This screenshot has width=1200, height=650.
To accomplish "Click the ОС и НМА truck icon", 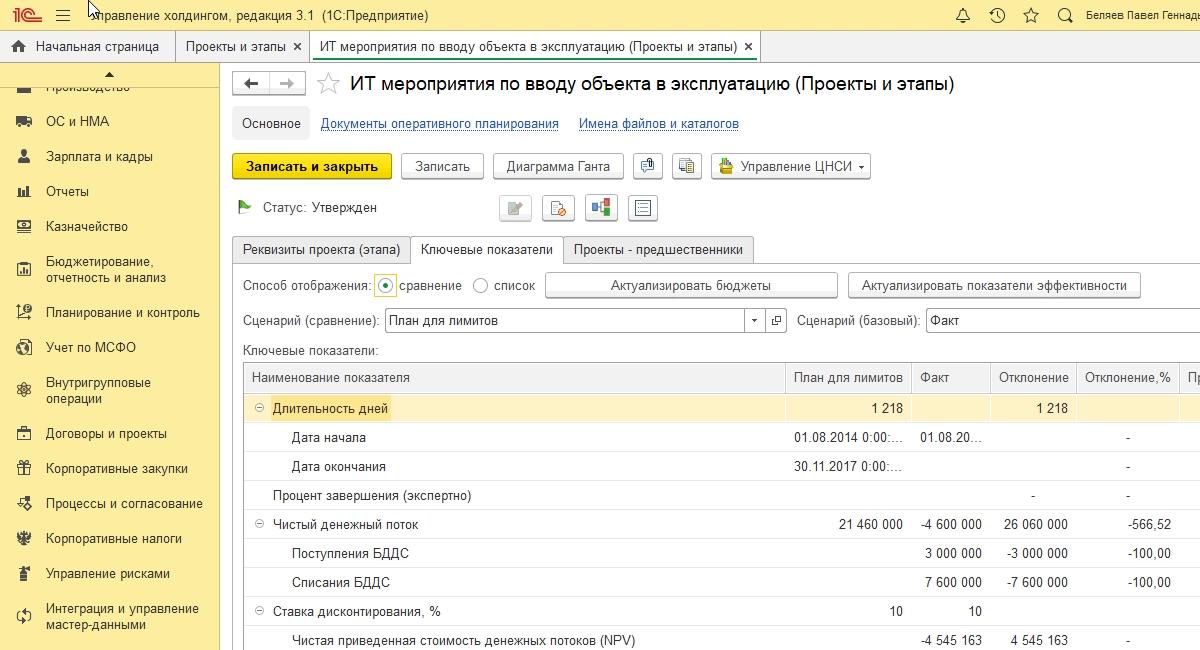I will pyautogui.click(x=25, y=121).
